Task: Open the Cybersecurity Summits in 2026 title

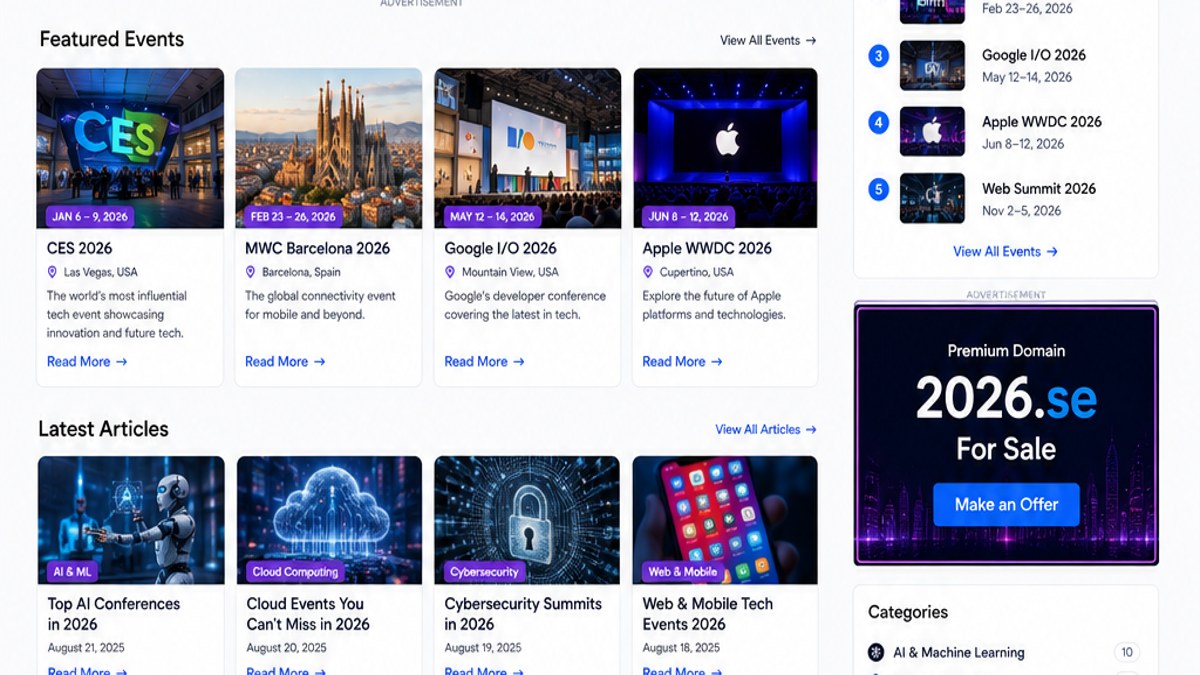Action: pos(523,614)
